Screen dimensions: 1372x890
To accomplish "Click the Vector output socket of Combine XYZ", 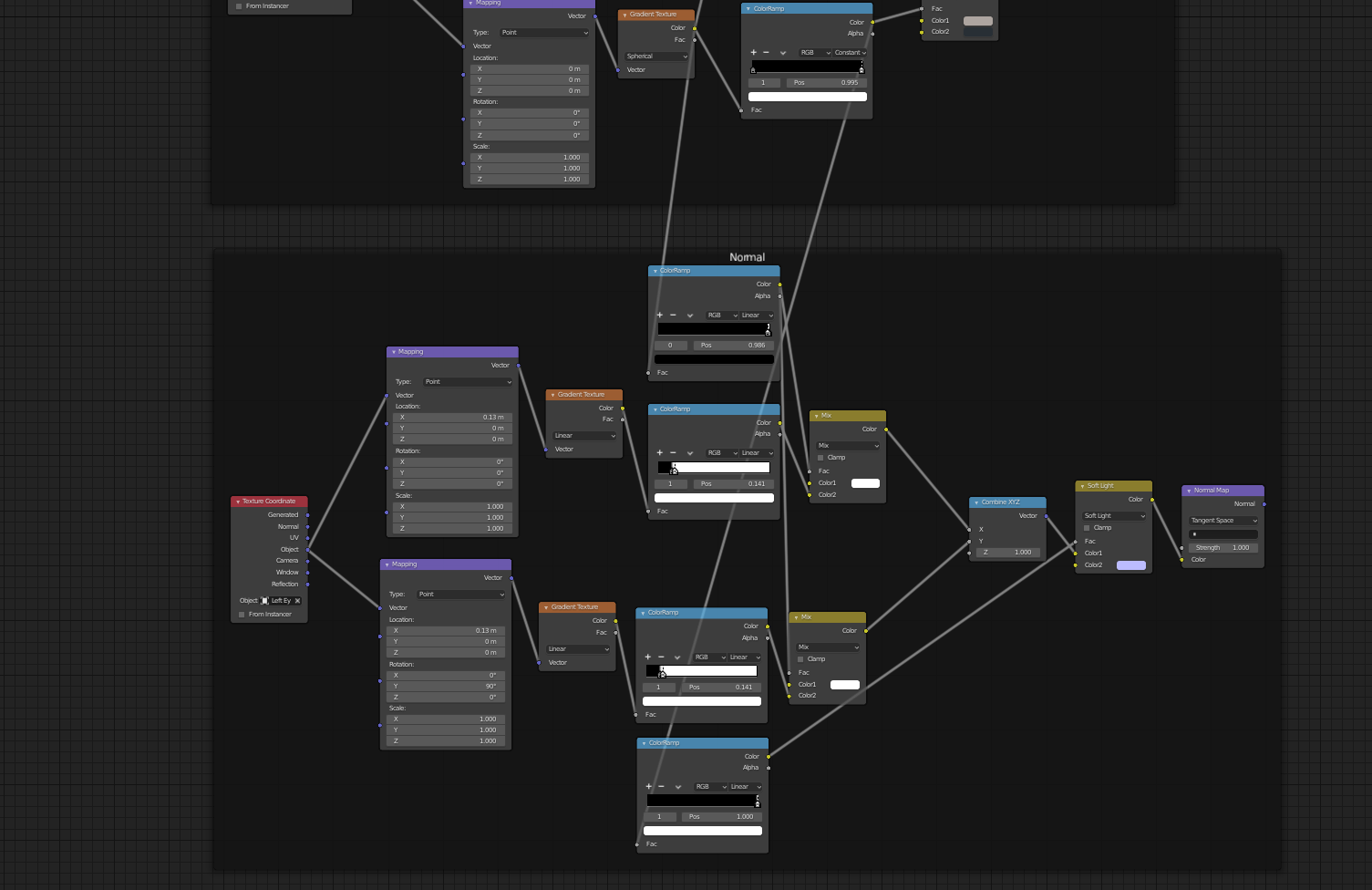I will [x=1047, y=516].
